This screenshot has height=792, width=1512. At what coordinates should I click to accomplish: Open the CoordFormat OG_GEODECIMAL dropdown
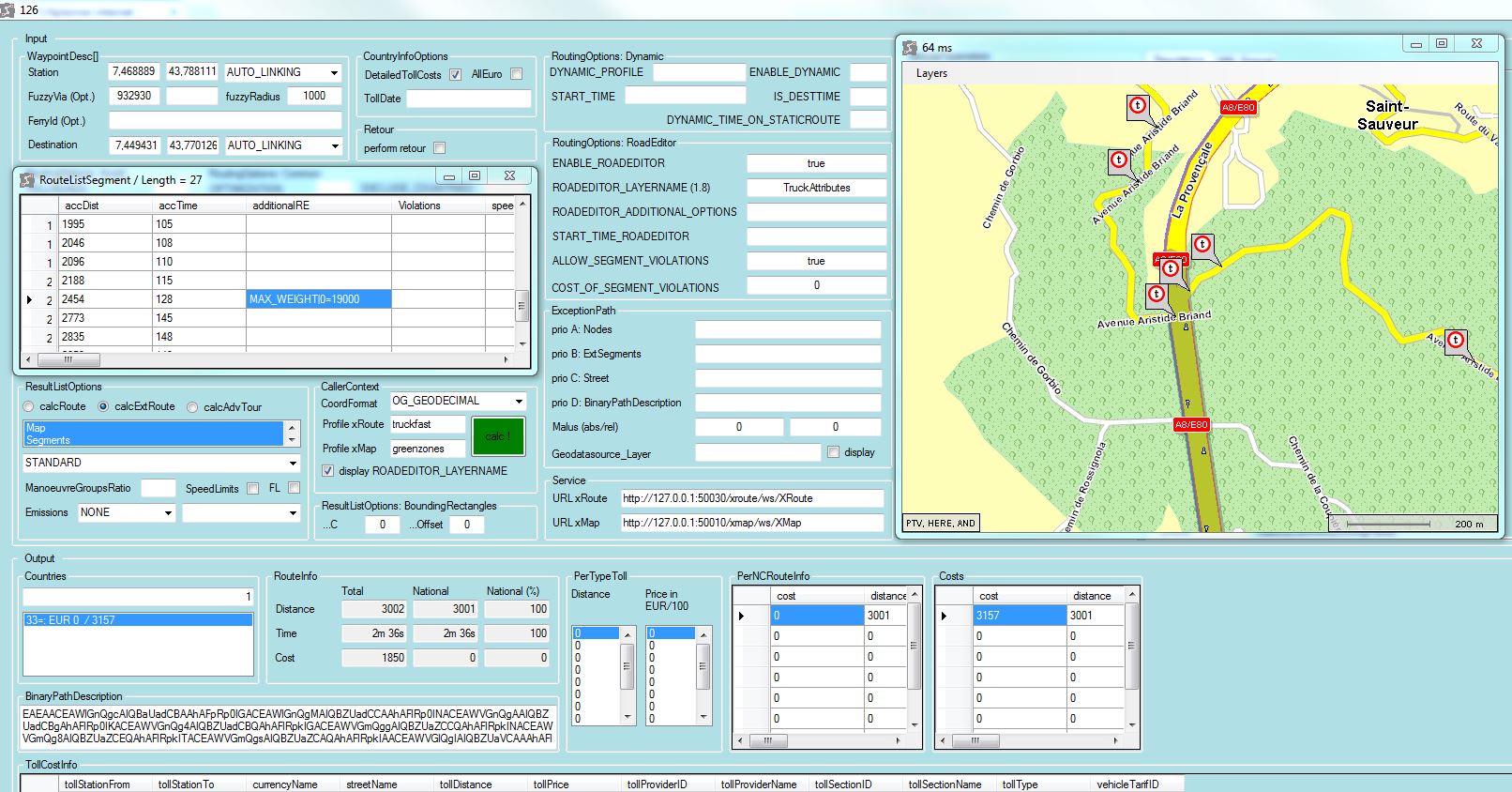[x=518, y=402]
